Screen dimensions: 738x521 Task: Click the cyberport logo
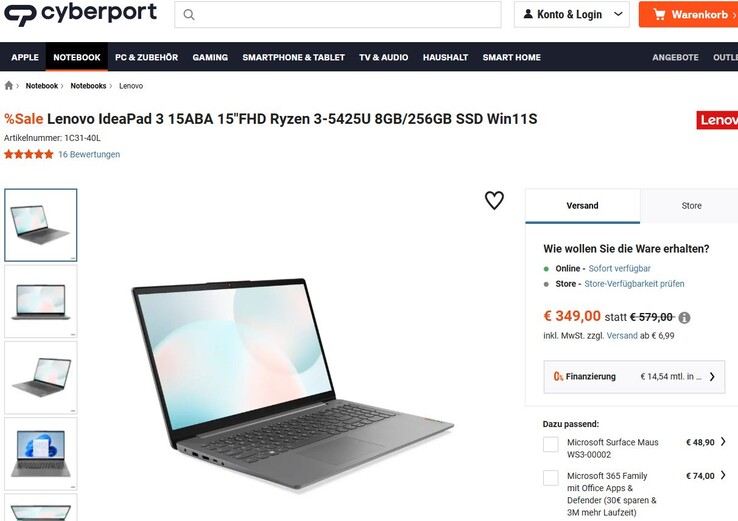tap(80, 13)
